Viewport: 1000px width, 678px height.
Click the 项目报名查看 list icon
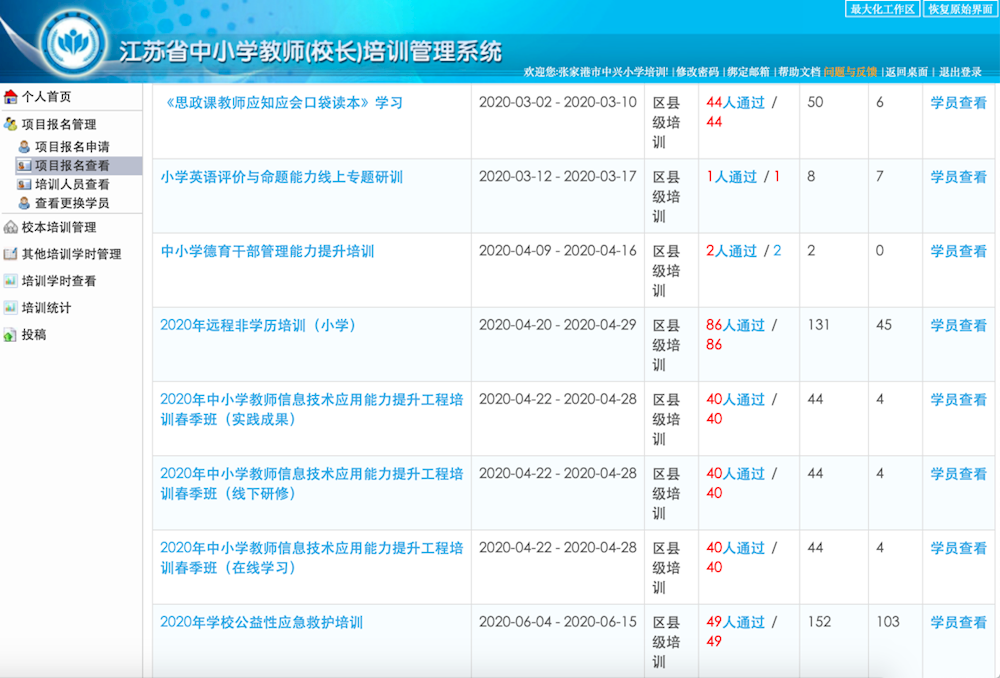(x=24, y=164)
